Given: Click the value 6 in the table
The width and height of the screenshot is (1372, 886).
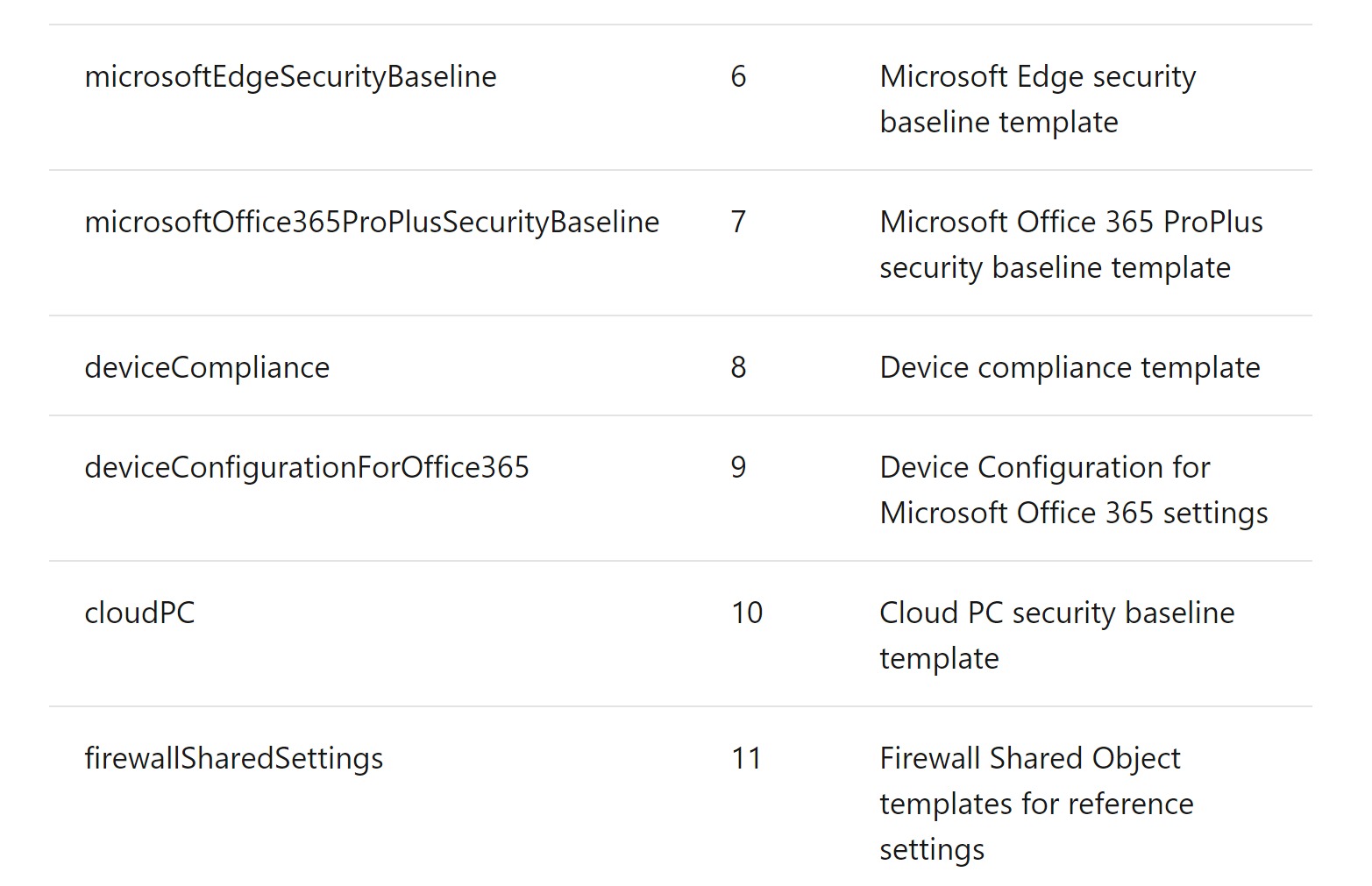Looking at the screenshot, I should (x=738, y=77).
